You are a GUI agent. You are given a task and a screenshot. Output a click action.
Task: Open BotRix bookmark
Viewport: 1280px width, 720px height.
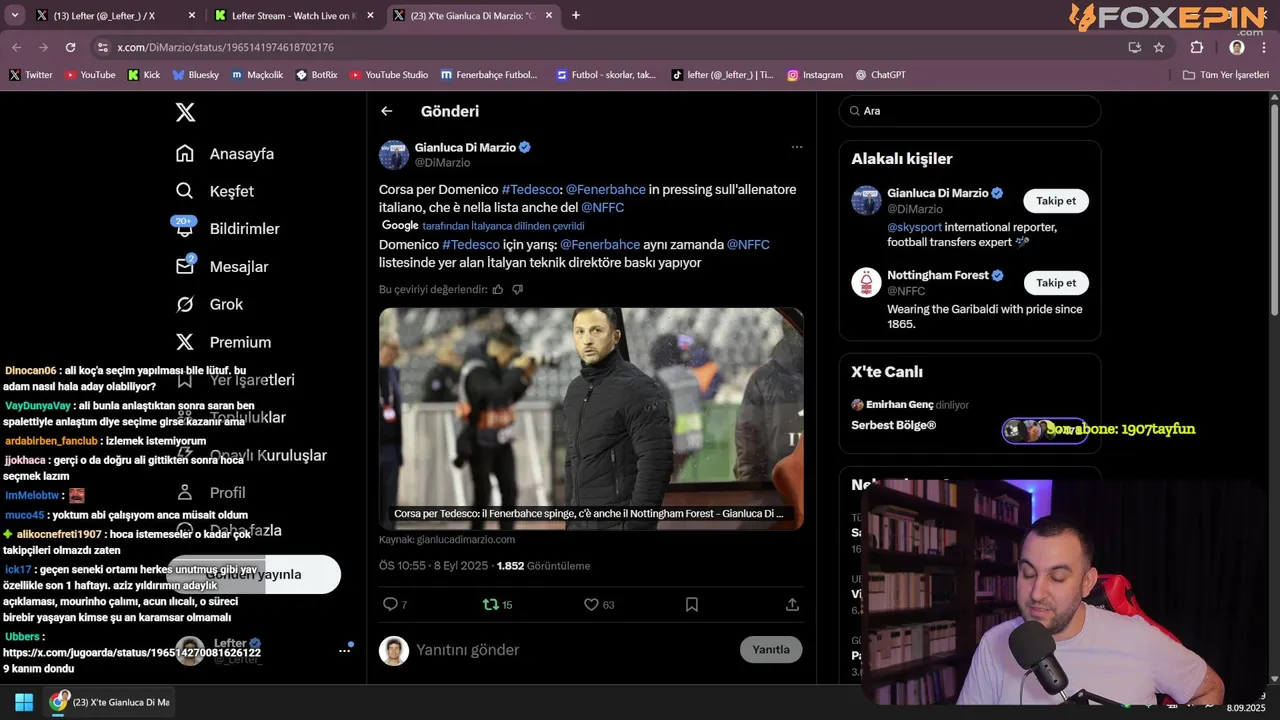tap(316, 75)
